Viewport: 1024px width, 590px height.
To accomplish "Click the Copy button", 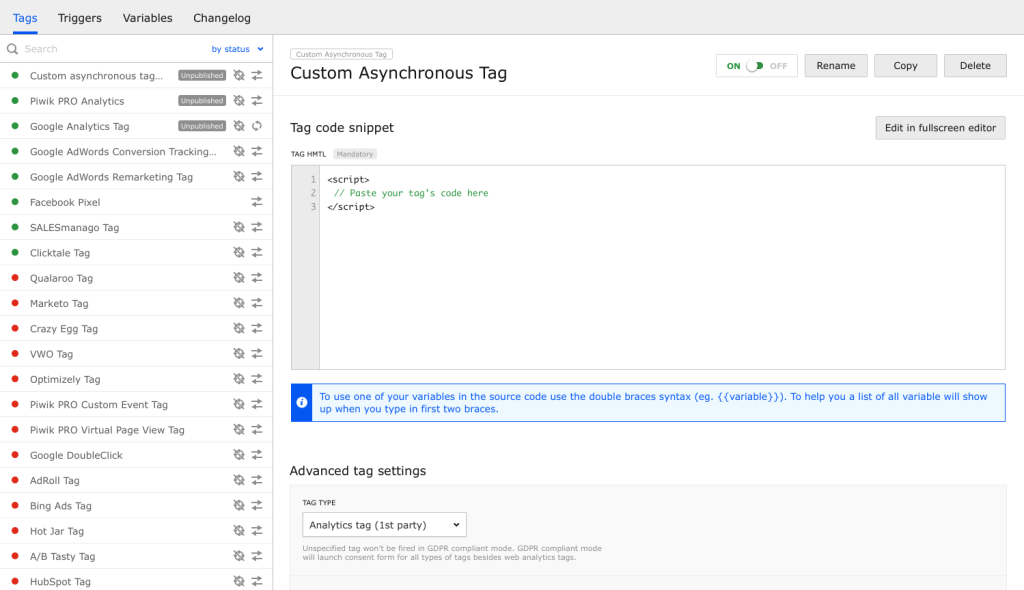I will [905, 66].
